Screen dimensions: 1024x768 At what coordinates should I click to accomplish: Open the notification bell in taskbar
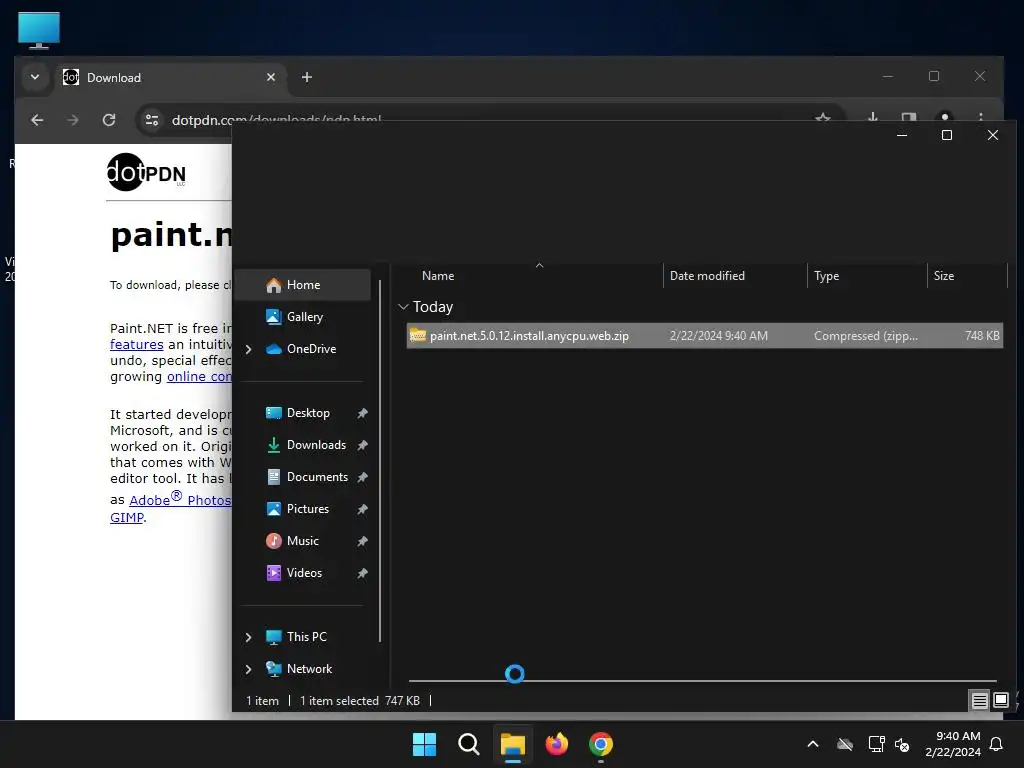(997, 744)
